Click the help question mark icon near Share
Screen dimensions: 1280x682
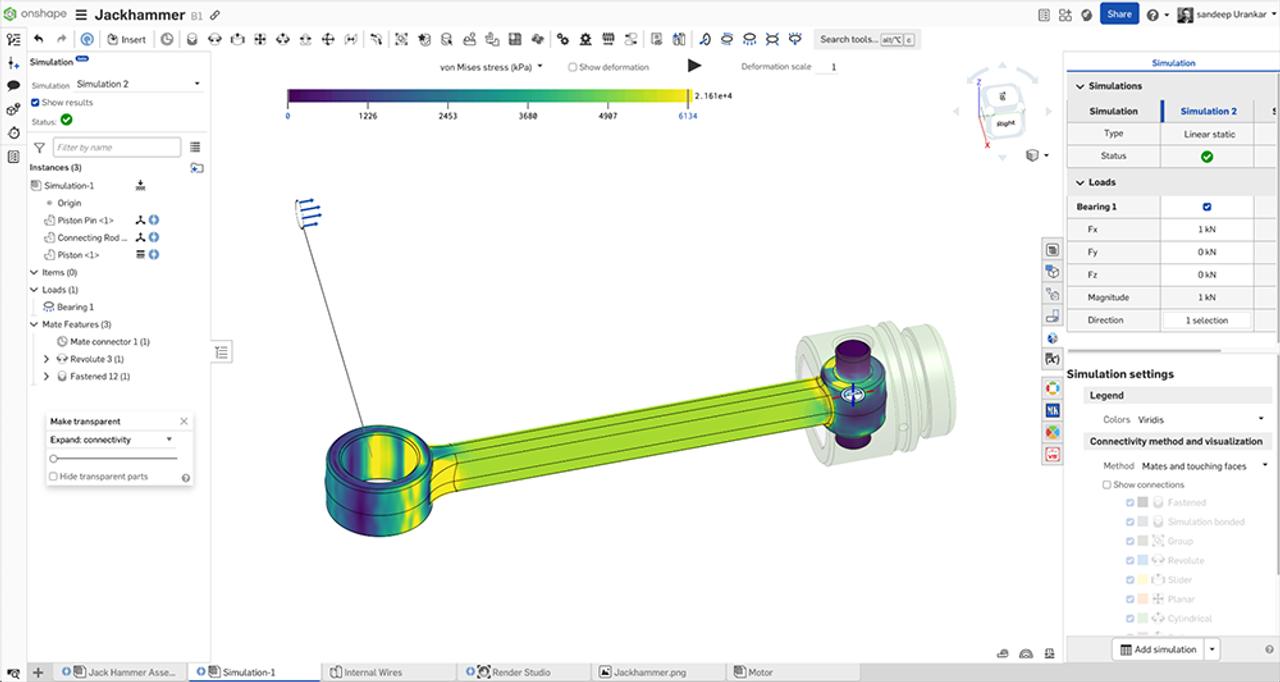(x=1153, y=14)
